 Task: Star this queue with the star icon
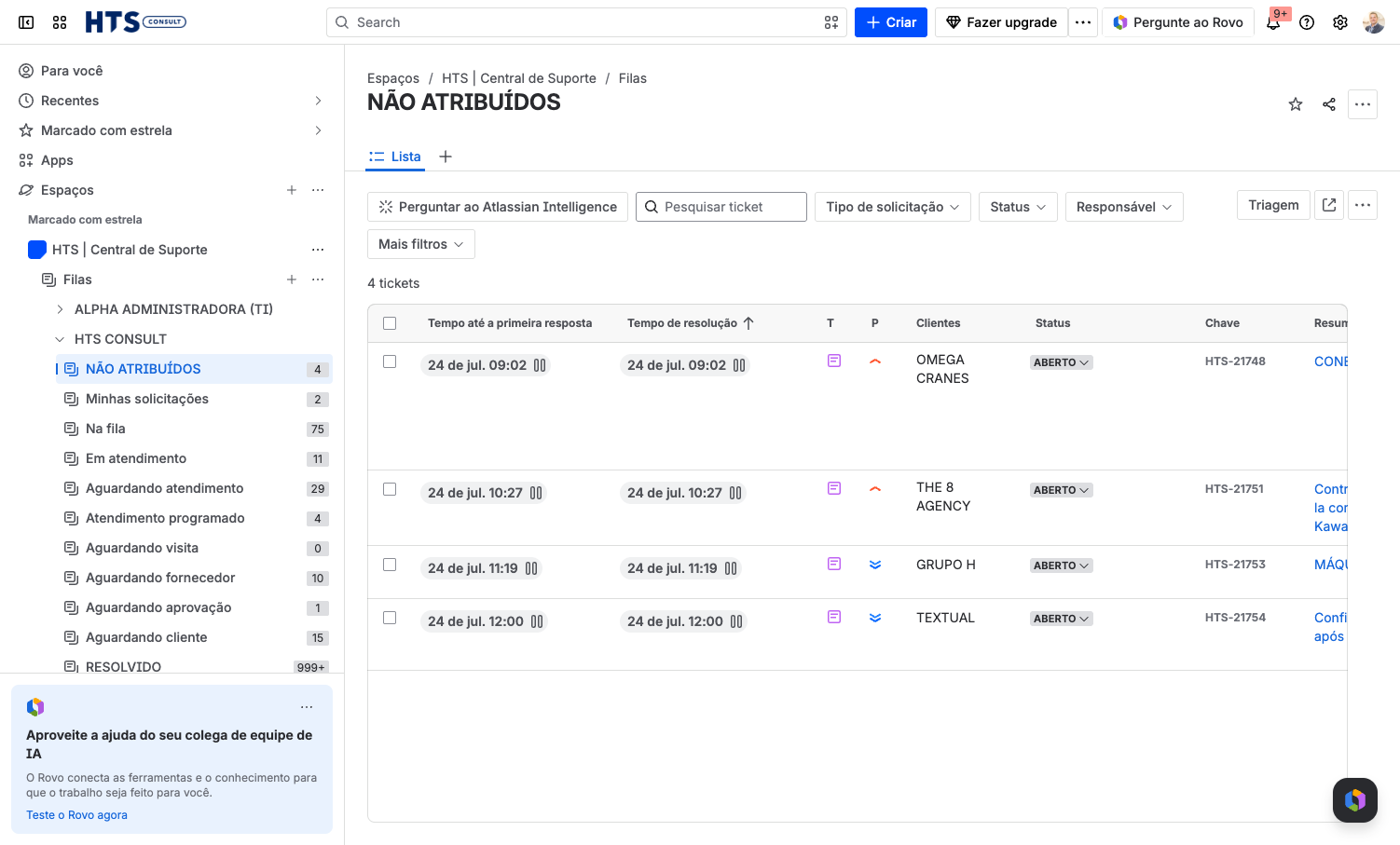(x=1296, y=104)
